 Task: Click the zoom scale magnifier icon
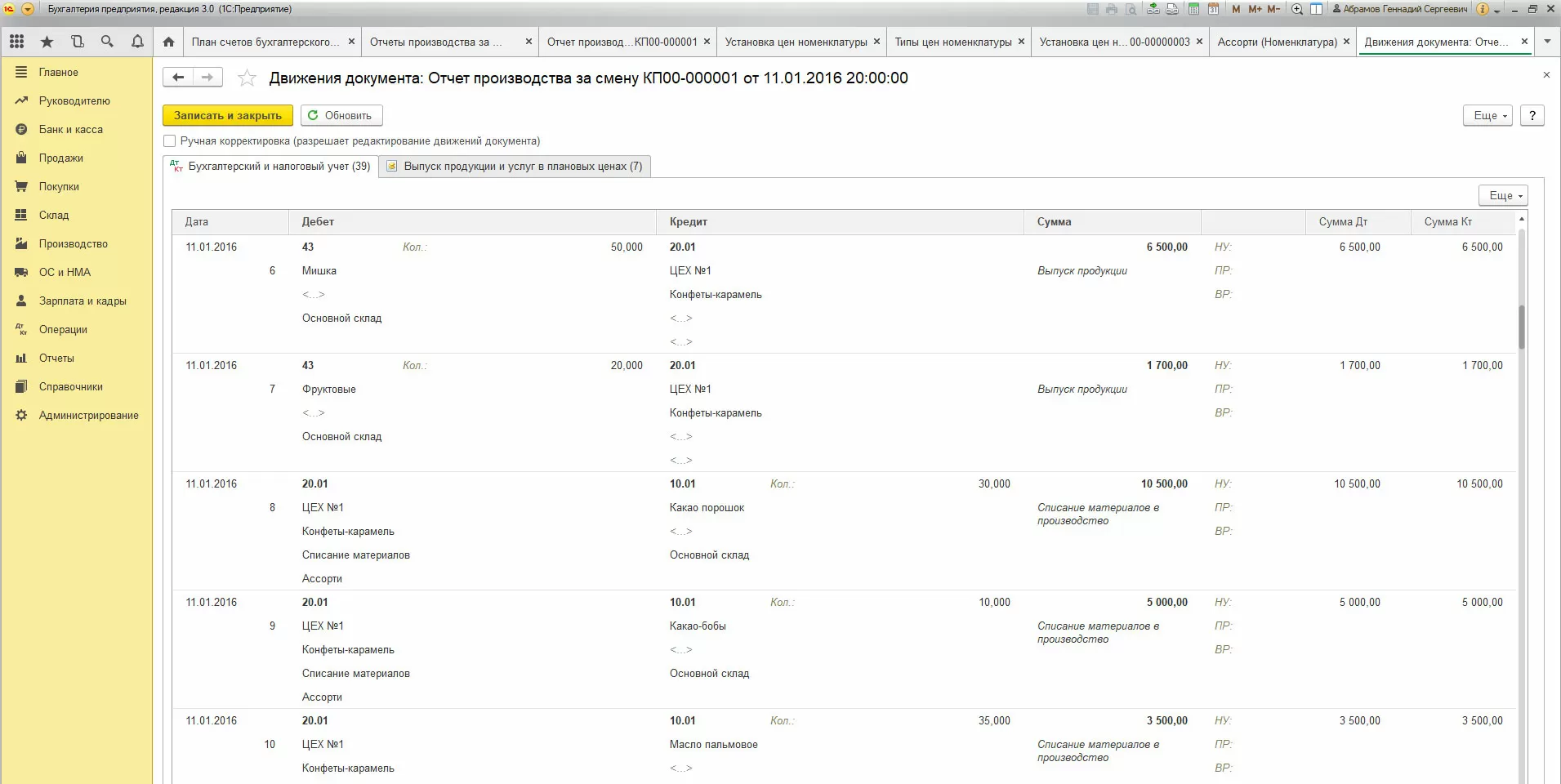[1296, 9]
